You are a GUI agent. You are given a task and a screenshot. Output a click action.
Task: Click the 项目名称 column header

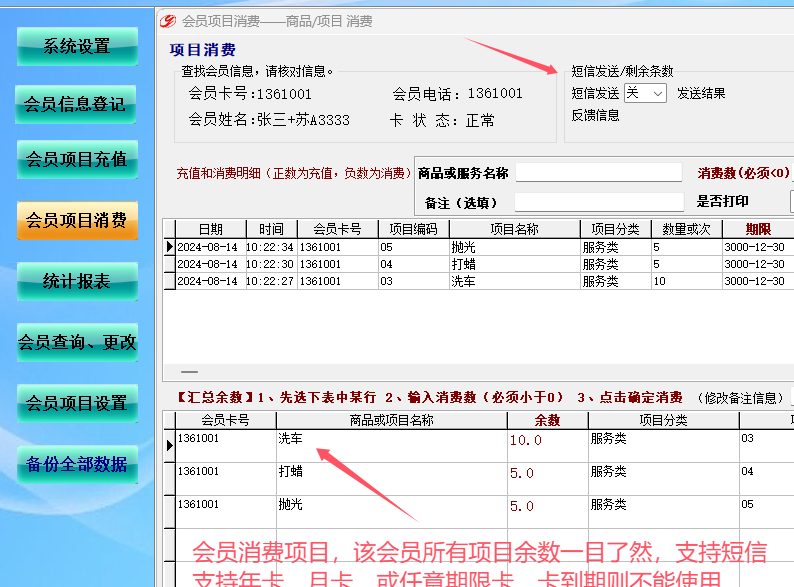pos(514,229)
